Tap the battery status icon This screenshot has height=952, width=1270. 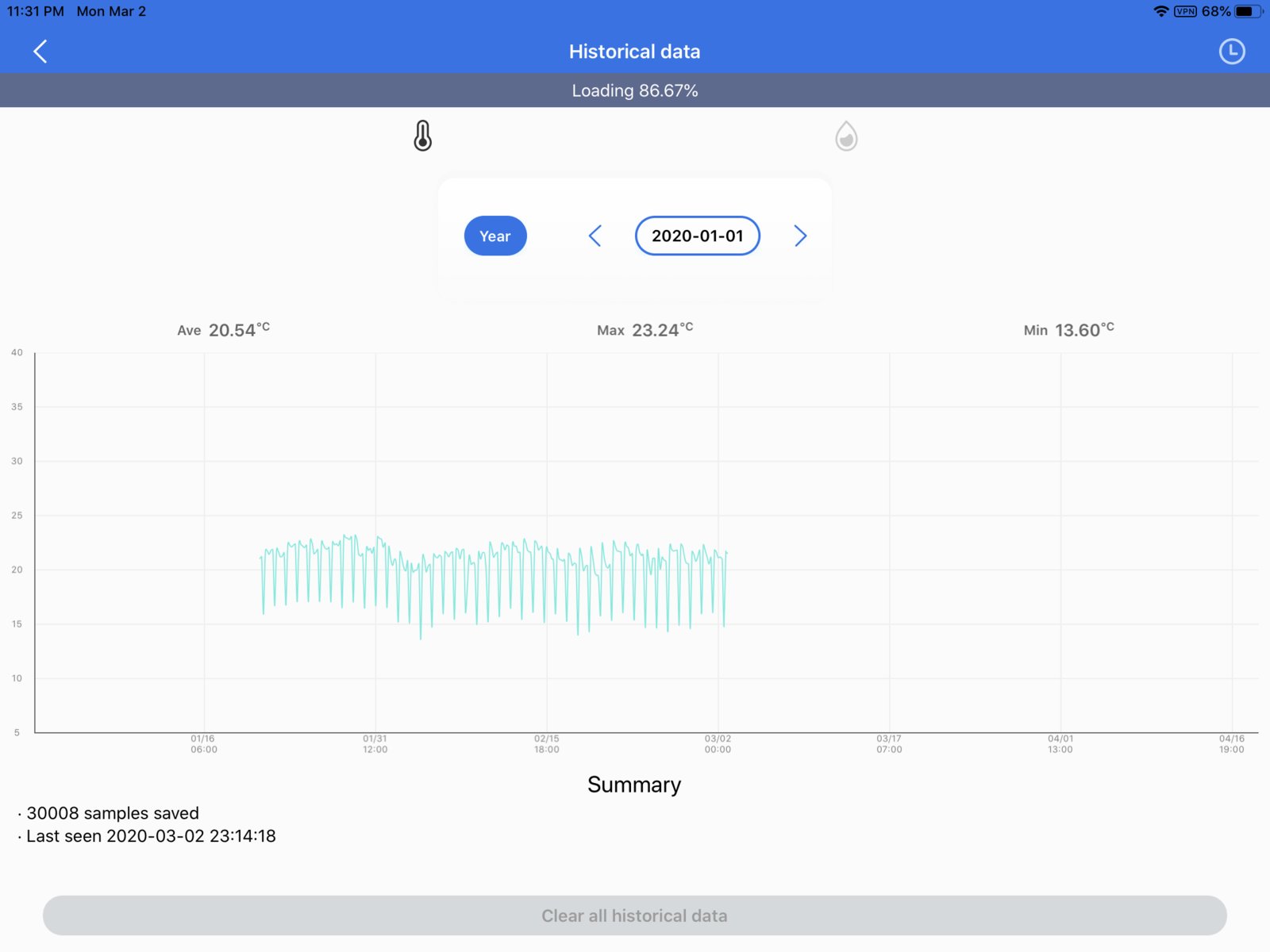[x=1249, y=11]
